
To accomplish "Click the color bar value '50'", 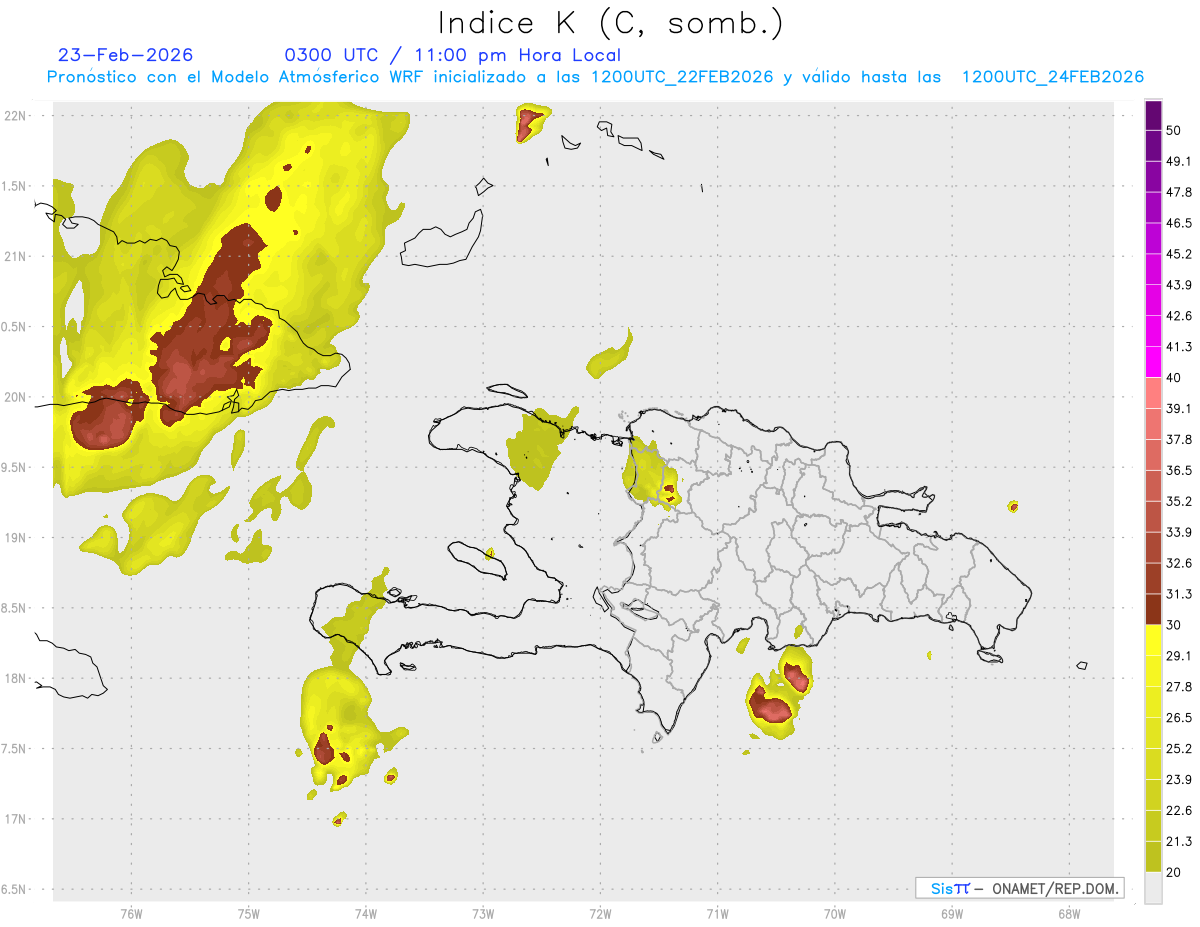I will (1174, 130).
